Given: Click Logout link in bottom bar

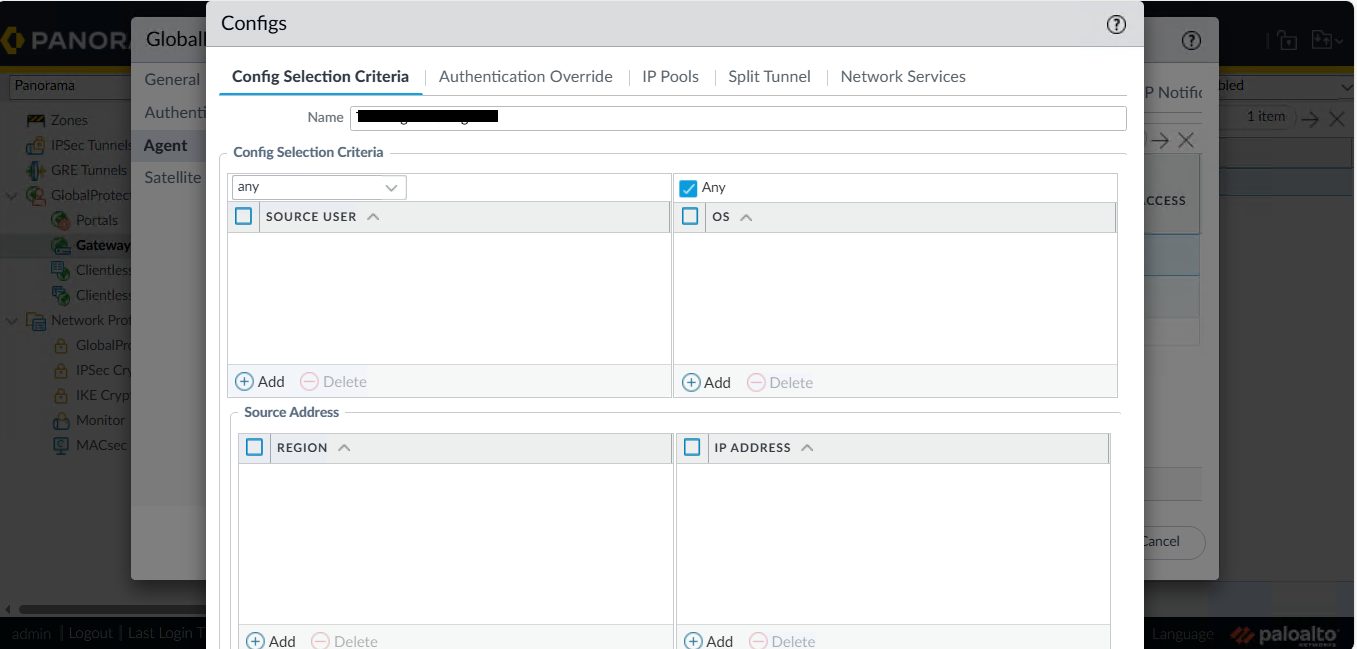Looking at the screenshot, I should click(91, 633).
